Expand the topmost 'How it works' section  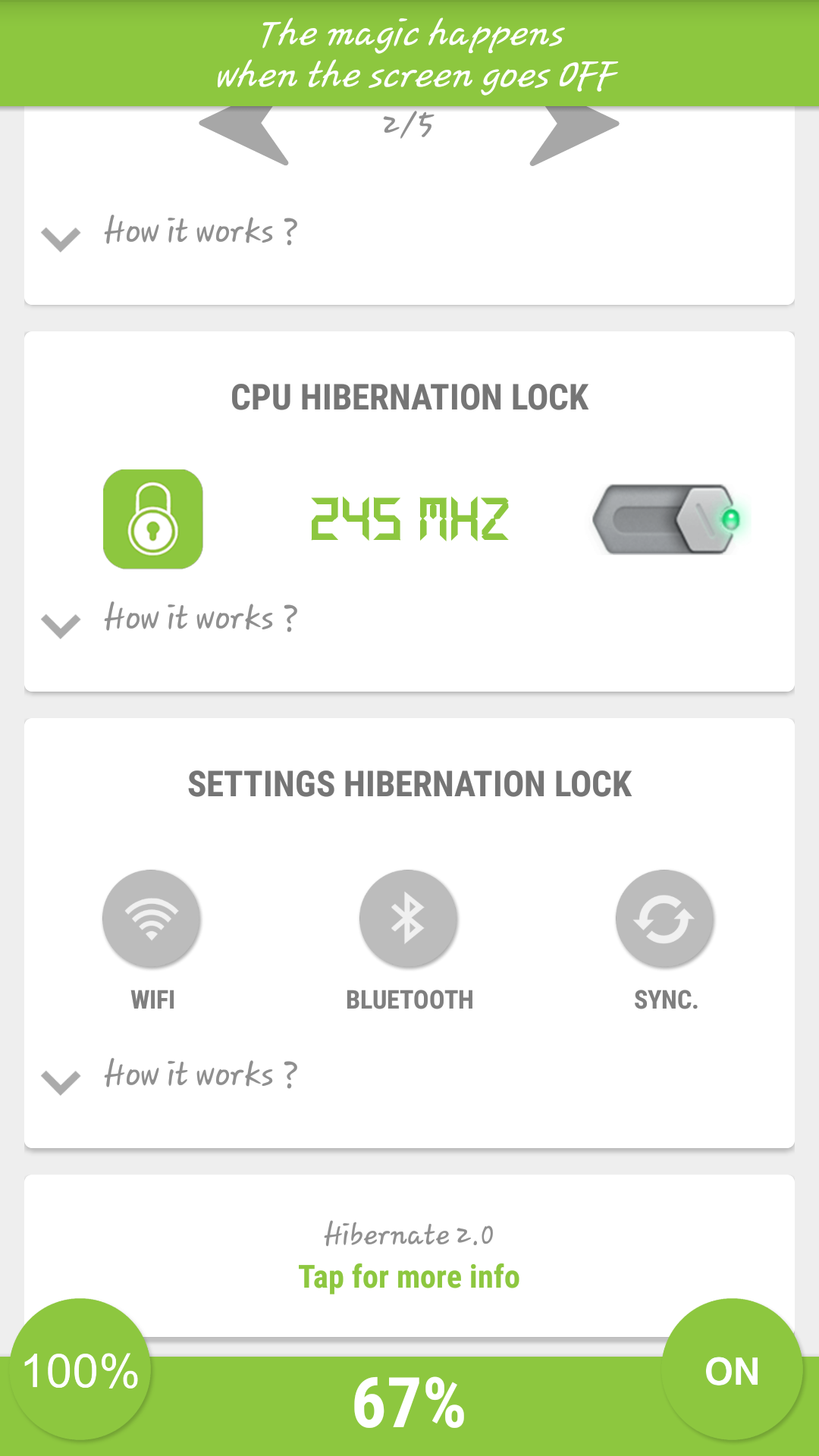pos(200,232)
